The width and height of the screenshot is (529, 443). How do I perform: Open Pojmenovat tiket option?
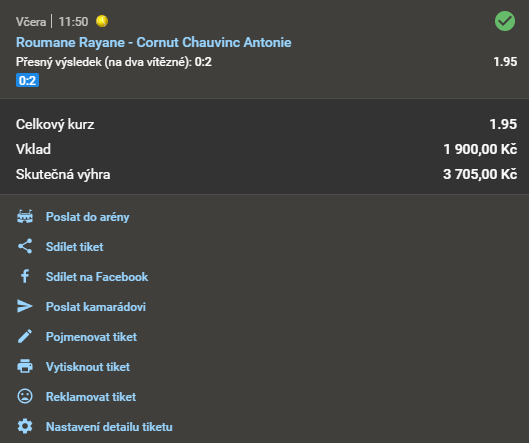(x=91, y=337)
